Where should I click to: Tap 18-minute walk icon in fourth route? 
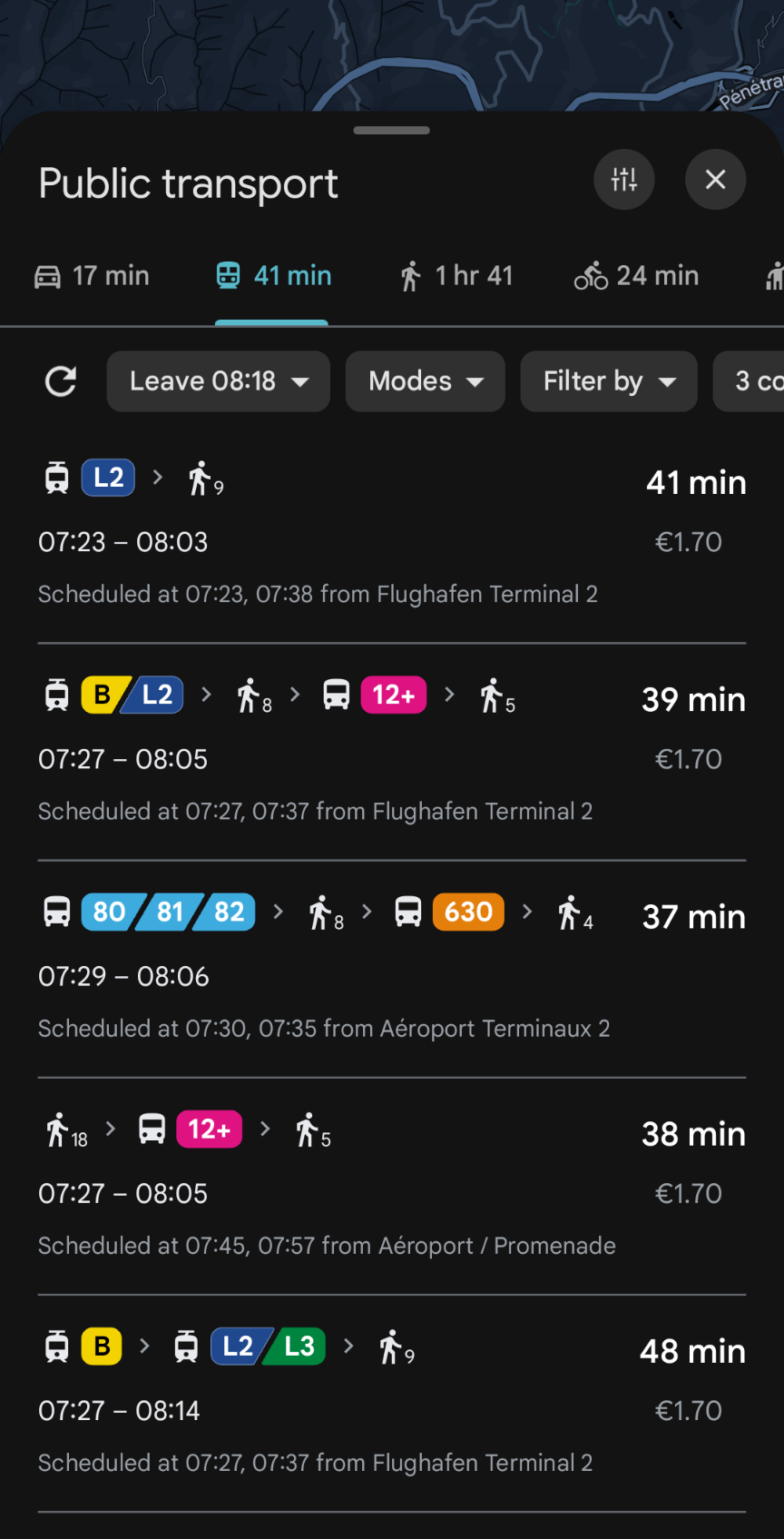coord(65,1131)
